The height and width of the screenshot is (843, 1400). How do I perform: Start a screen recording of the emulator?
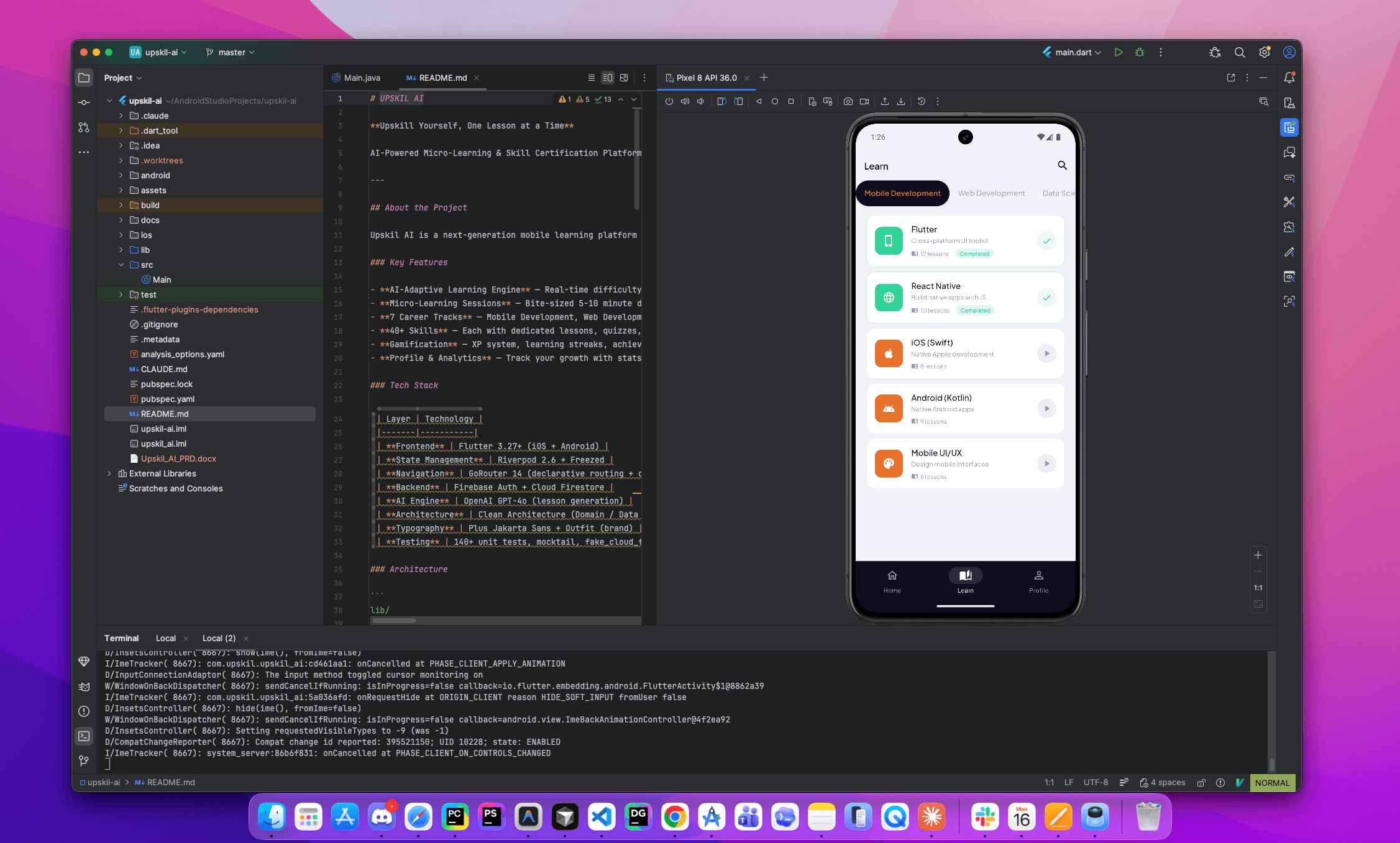[x=864, y=101]
